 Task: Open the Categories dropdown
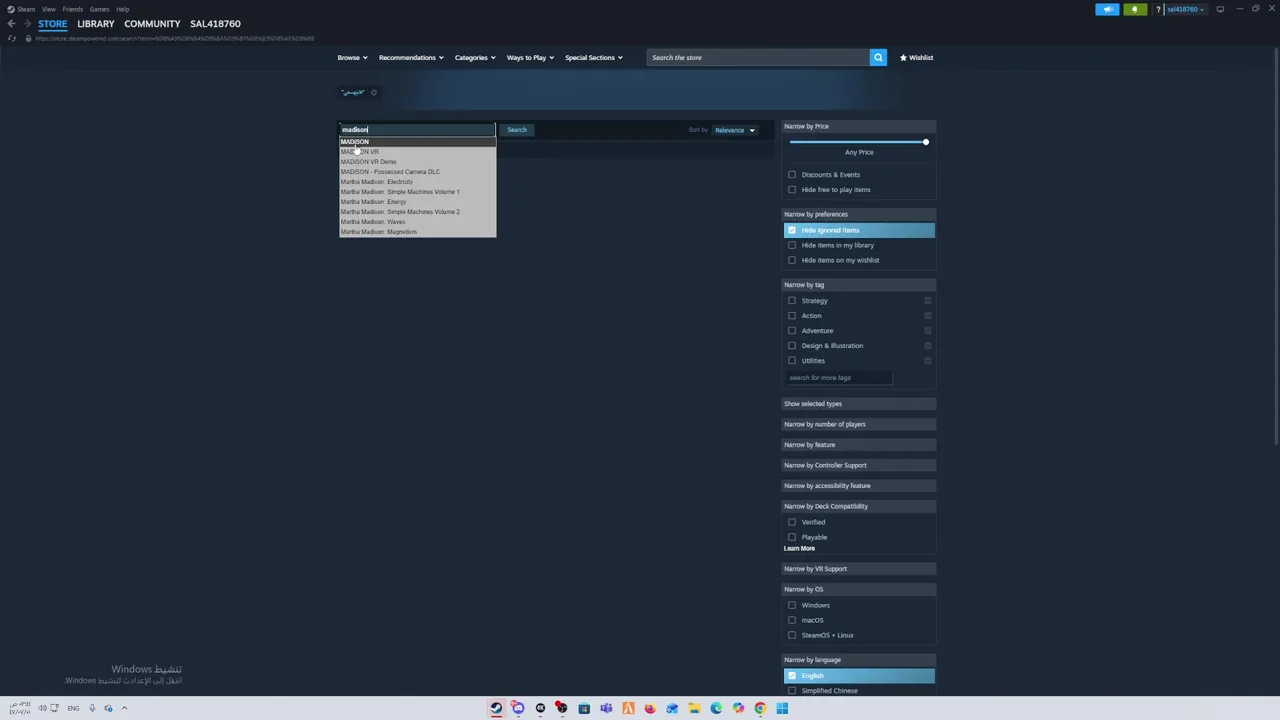[x=475, y=57]
